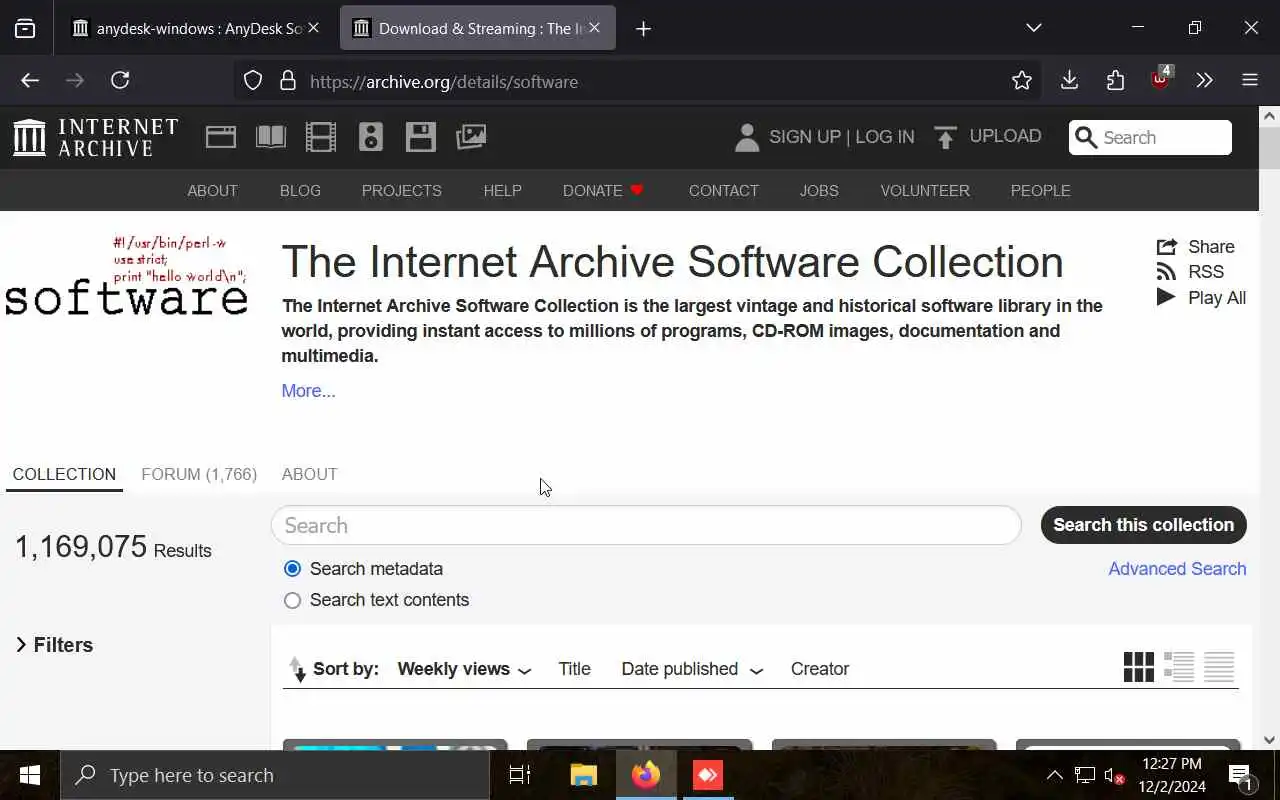Image resolution: width=1280 pixels, height=800 pixels.
Task: Sort results by Title
Action: click(574, 669)
